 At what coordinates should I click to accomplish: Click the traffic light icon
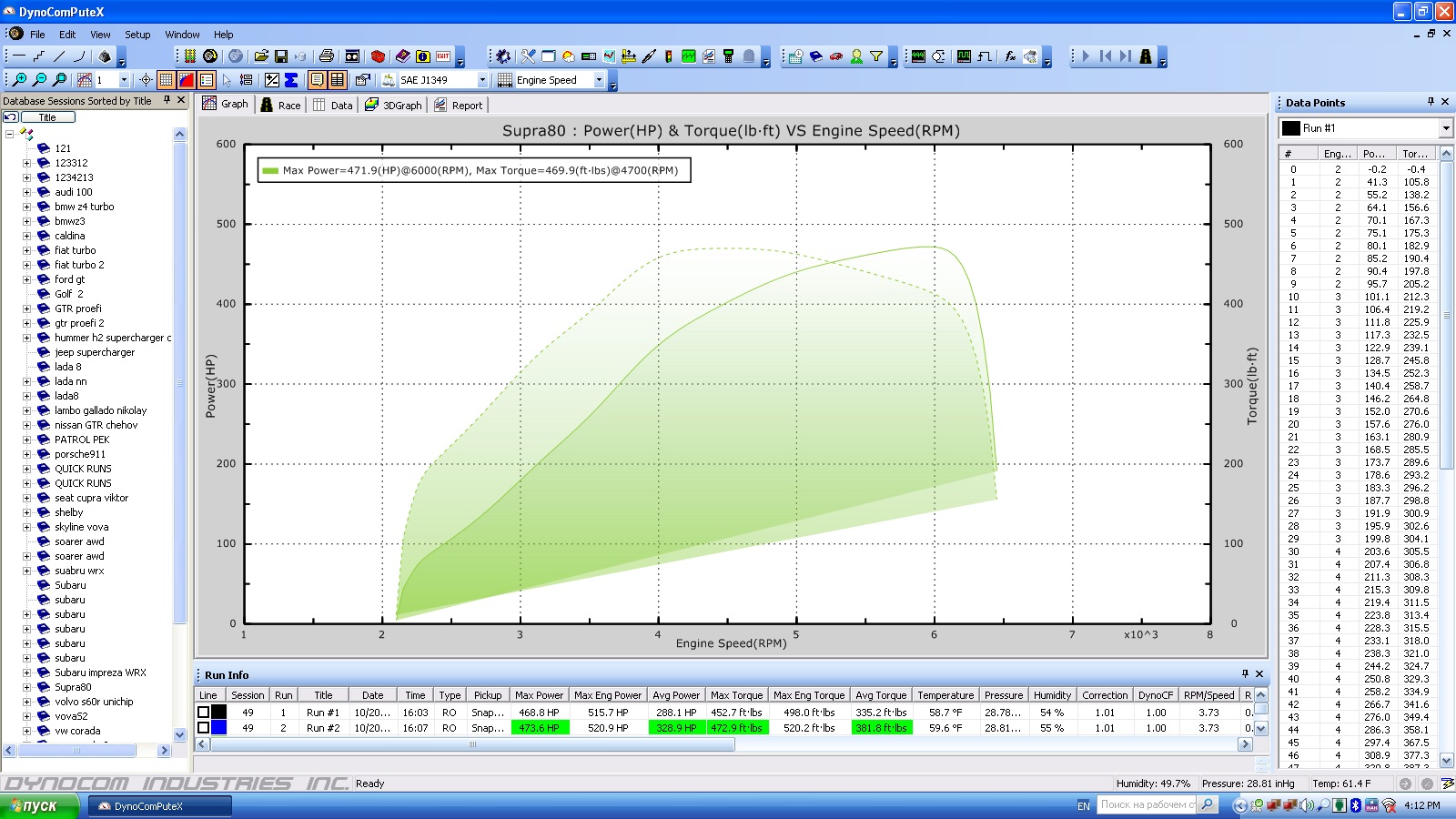coord(669,56)
